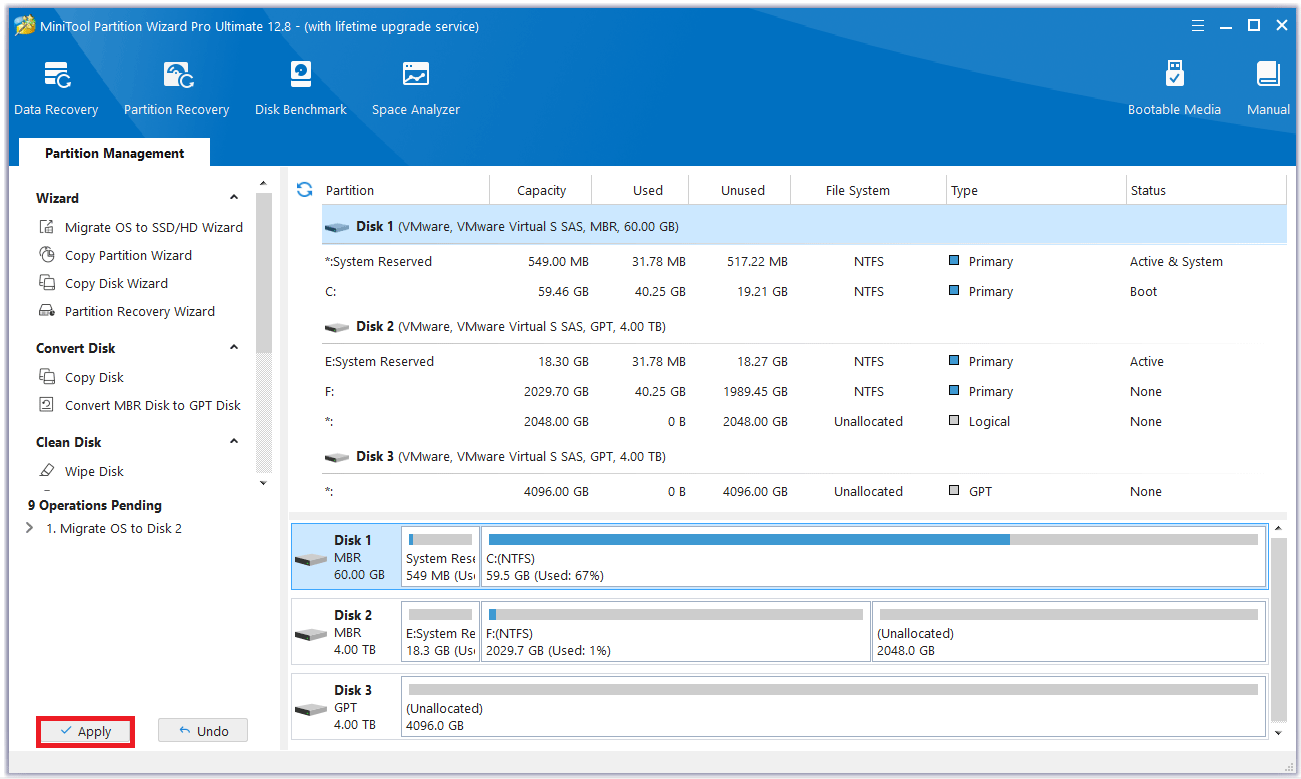Create Bootable Media
Screen dimensions: 1301x779
(1174, 89)
